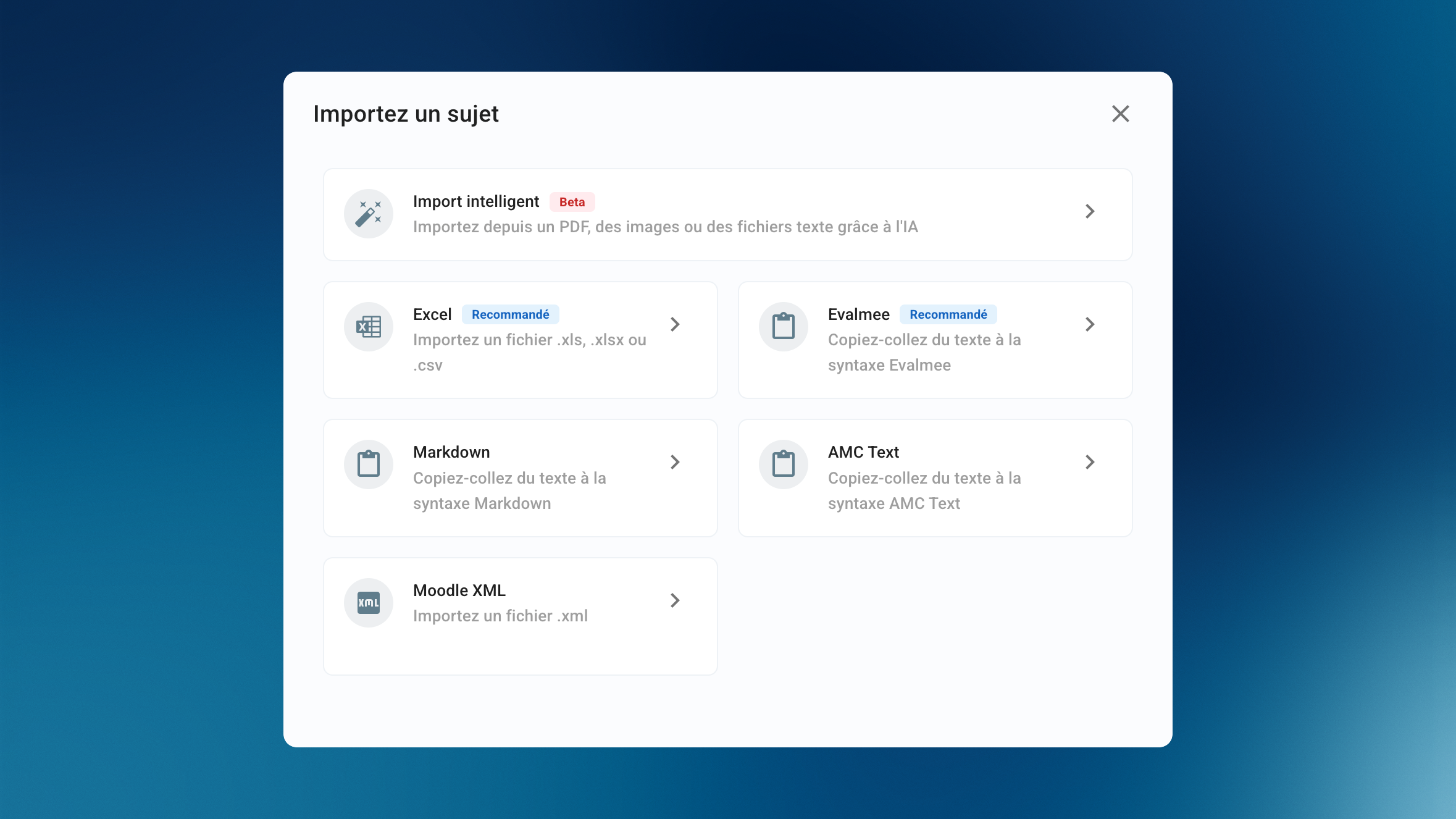Click text 'syntaxe Markdown'
The height and width of the screenshot is (819, 1456).
coord(482,503)
